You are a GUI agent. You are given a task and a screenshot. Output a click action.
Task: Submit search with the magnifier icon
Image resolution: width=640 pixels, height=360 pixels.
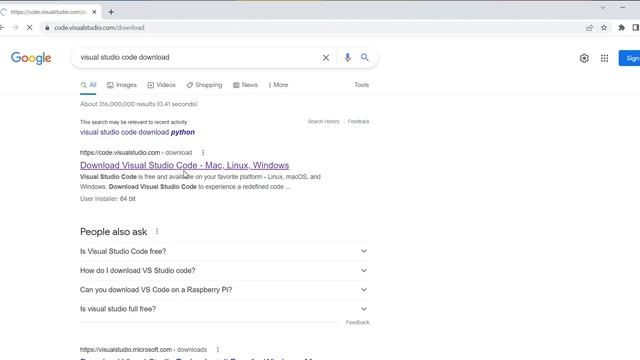click(364, 58)
